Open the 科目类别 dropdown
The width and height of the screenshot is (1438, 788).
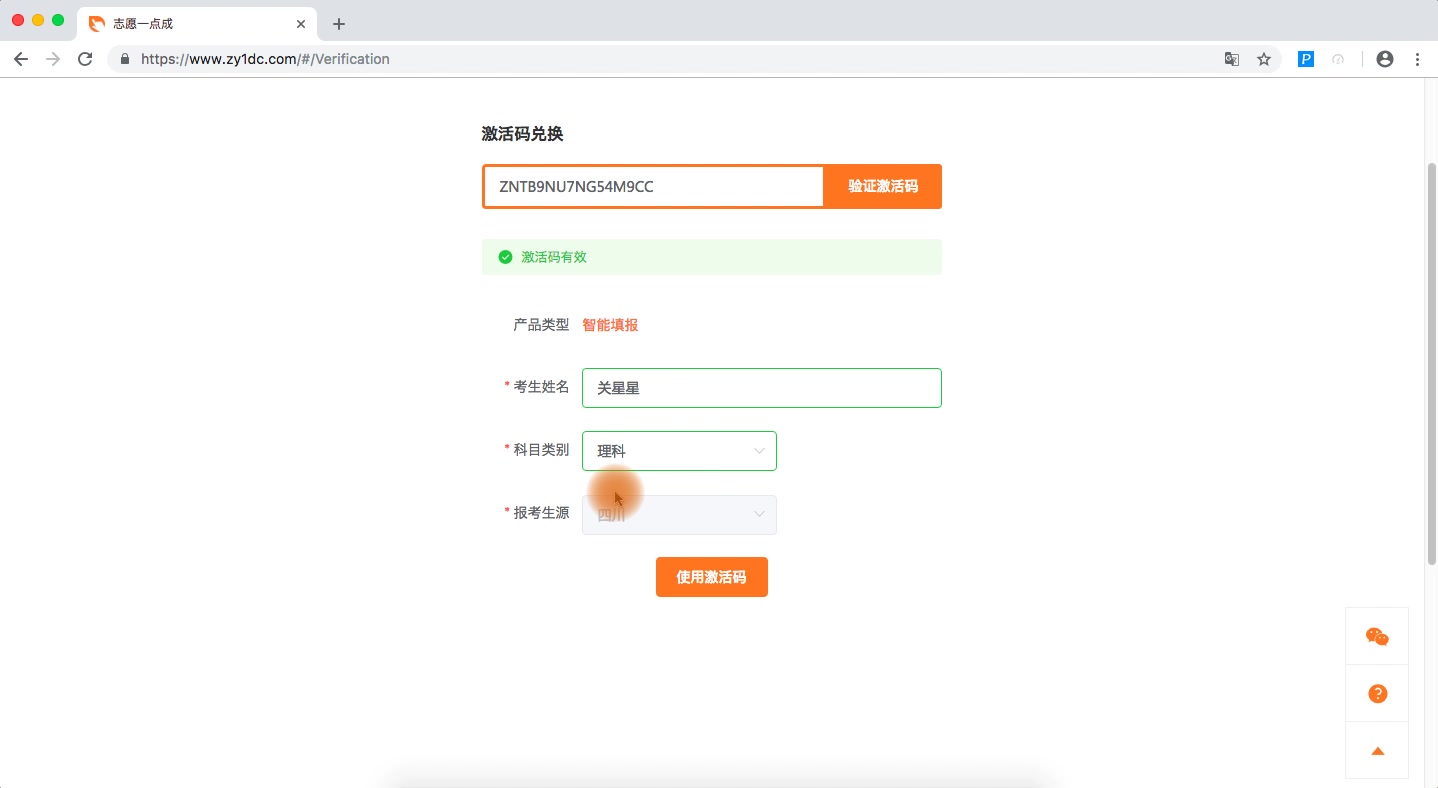pos(679,451)
